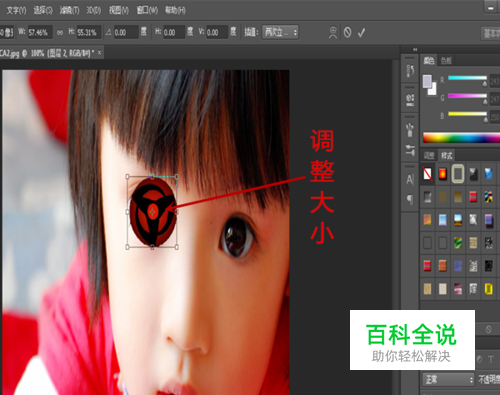Viewport: 500px width, 395px height.
Task: Commit the transform with the checkmark icon
Action: 362,33
